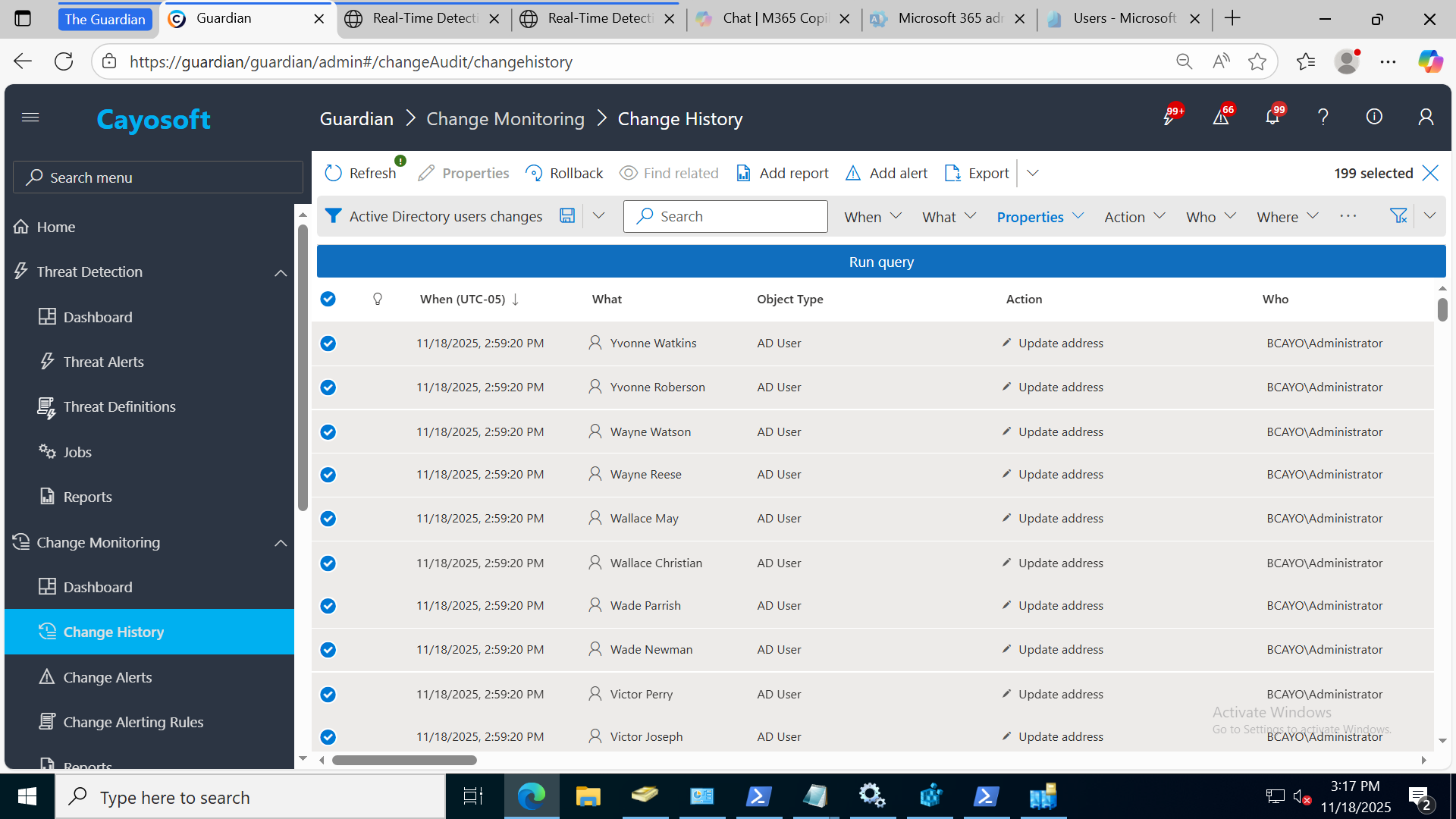The width and height of the screenshot is (1456, 819).
Task: Click the horizontal scrollbar thumb below the results table
Action: click(x=404, y=760)
